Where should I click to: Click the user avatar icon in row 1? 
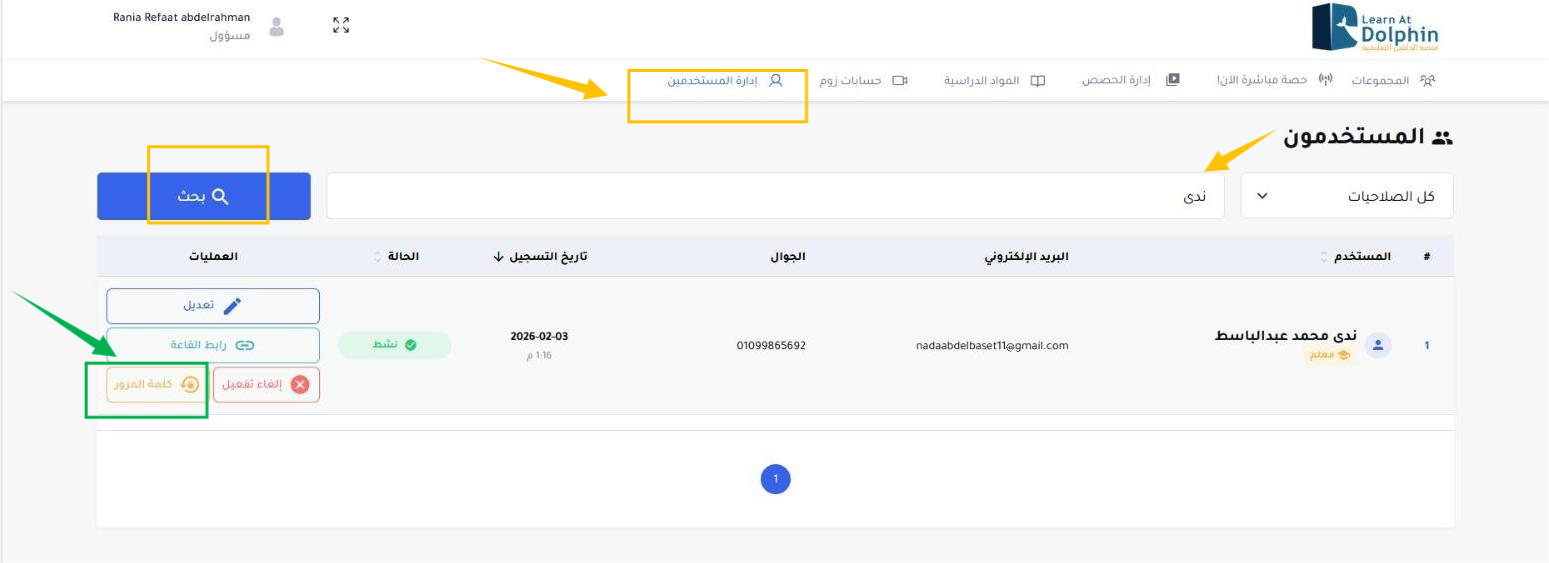point(1378,346)
